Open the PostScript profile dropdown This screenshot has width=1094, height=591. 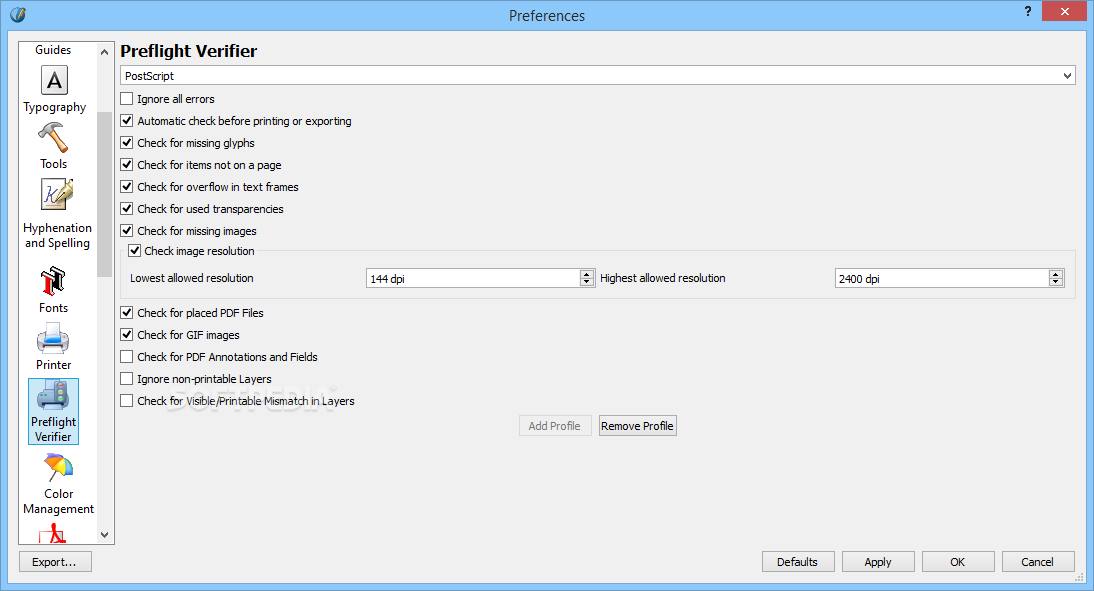coord(597,75)
